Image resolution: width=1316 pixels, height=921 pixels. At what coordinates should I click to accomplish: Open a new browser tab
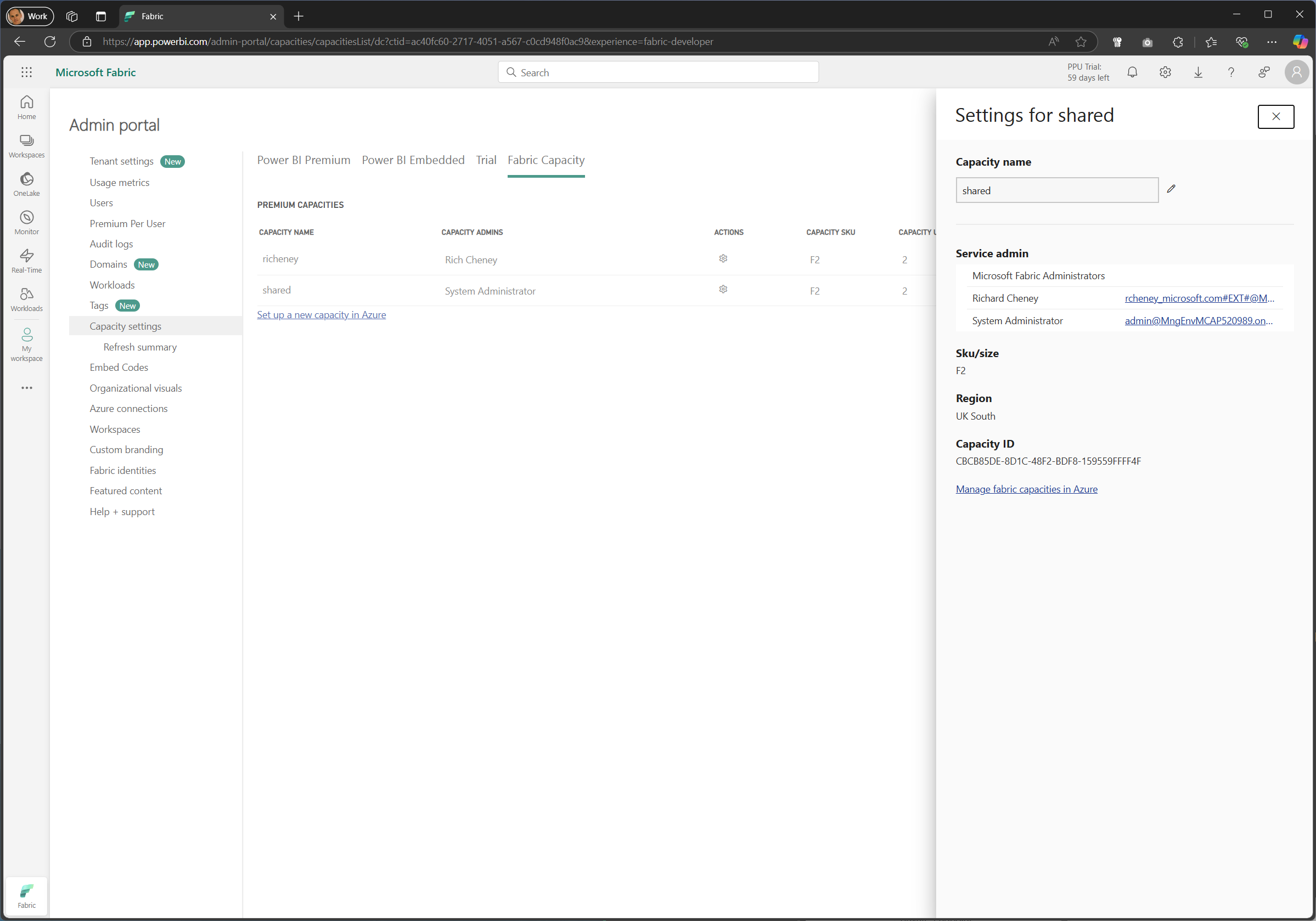pyautogui.click(x=299, y=16)
